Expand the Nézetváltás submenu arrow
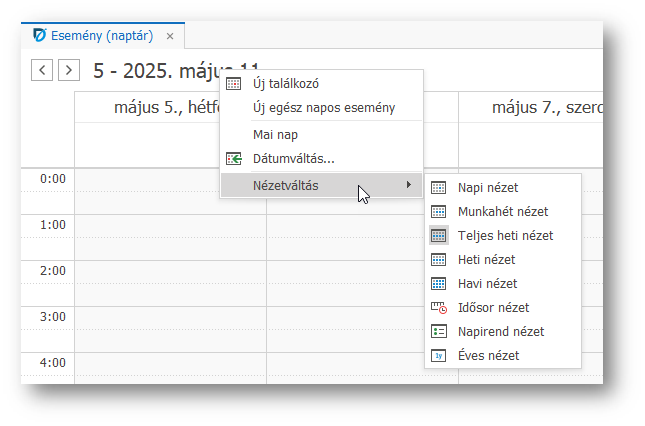Image resolution: width=645 pixels, height=426 pixels. 408,185
